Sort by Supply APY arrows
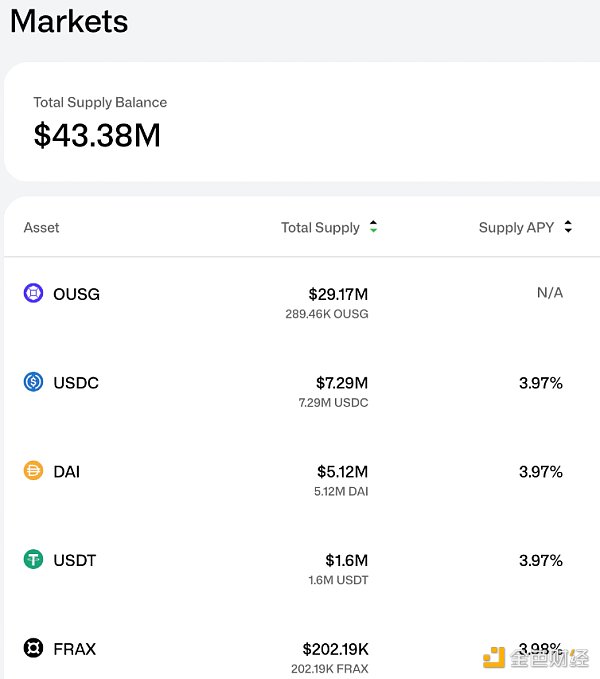 pyautogui.click(x=568, y=228)
